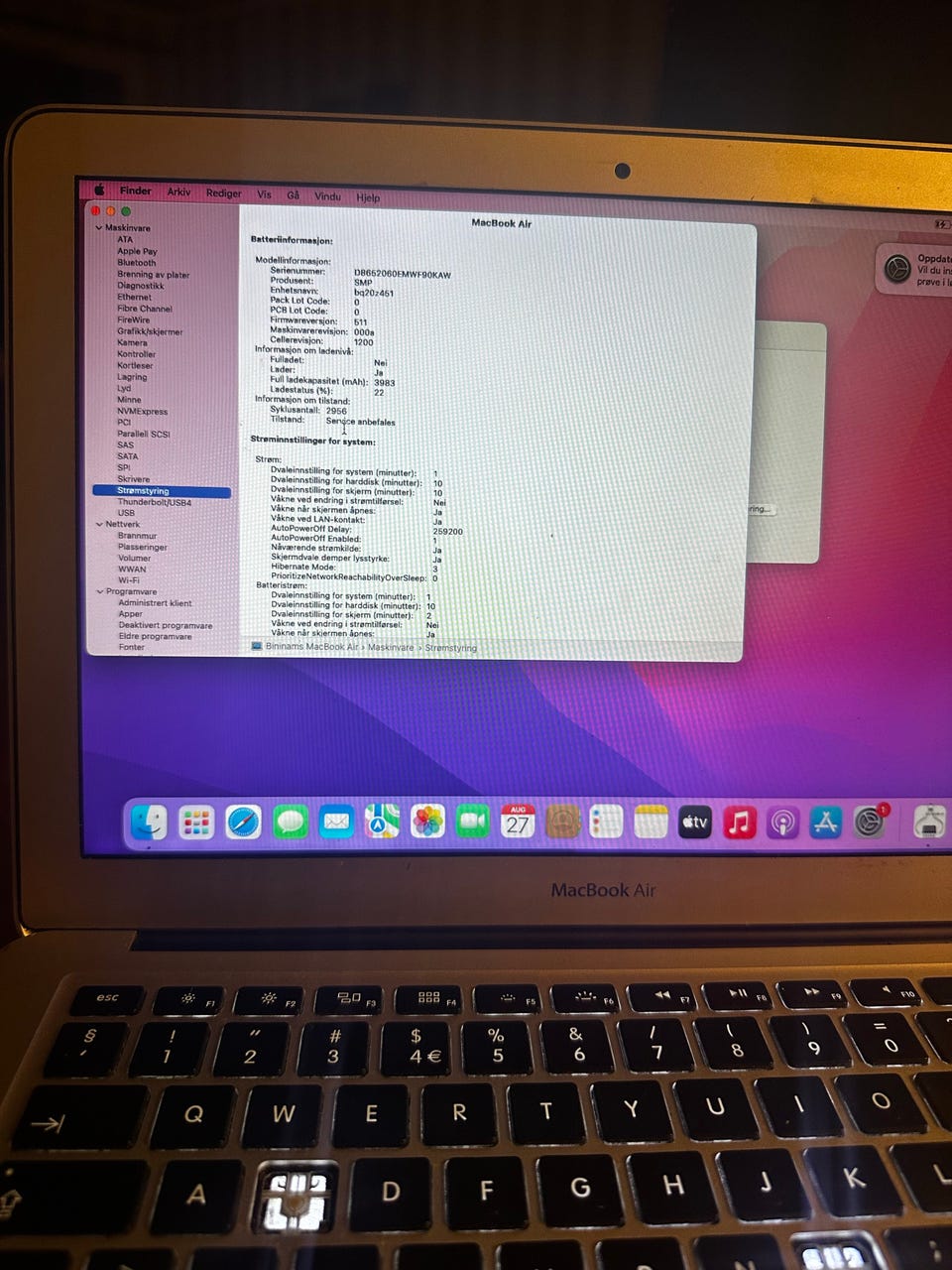
Task: Open the Gå menu
Action: [294, 195]
